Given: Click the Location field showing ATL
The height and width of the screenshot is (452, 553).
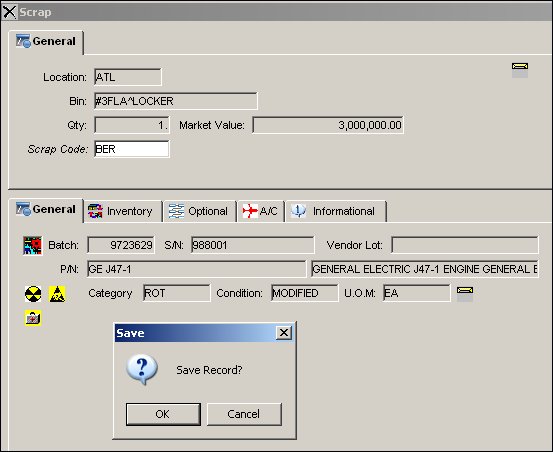Looking at the screenshot, I should pyautogui.click(x=128, y=77).
